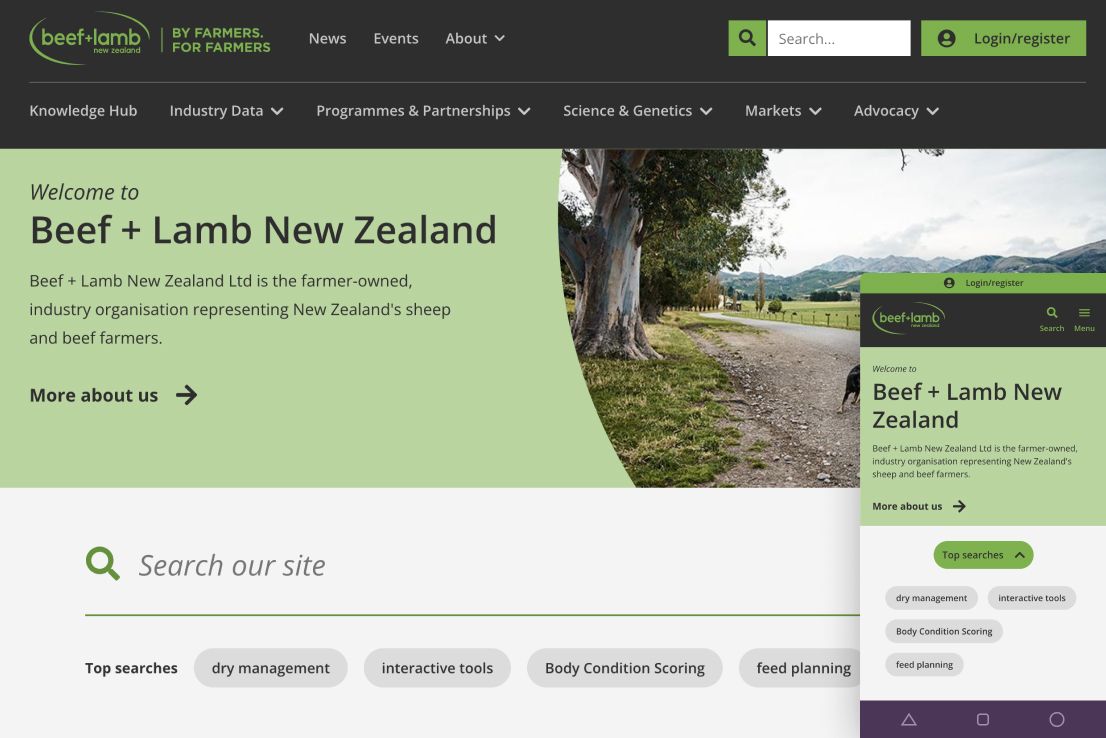Image resolution: width=1106 pixels, height=738 pixels.
Task: Expand the Markets menu chevron
Action: tap(815, 111)
